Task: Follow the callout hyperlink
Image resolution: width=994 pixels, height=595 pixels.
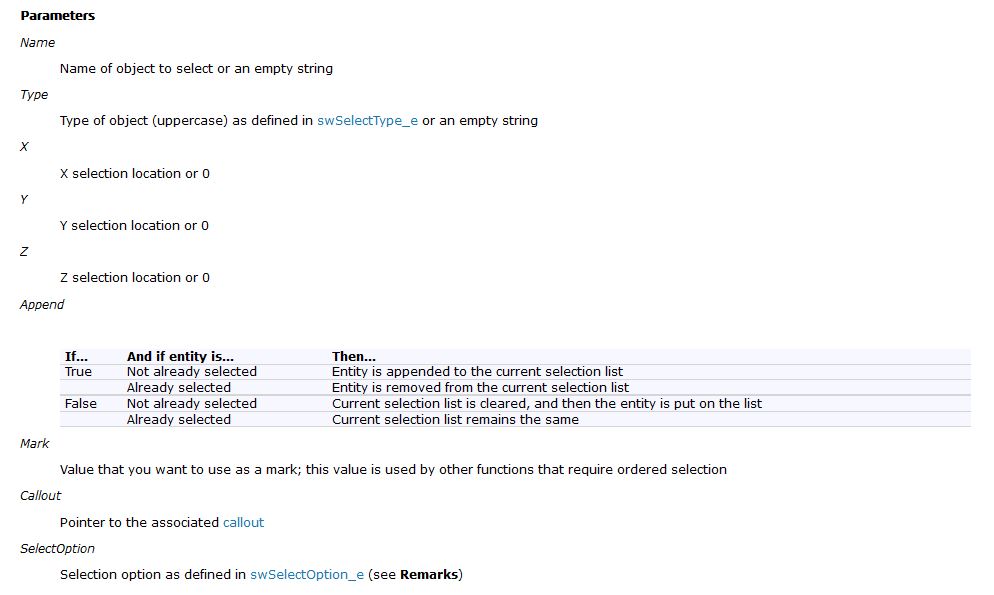Action: (x=243, y=522)
